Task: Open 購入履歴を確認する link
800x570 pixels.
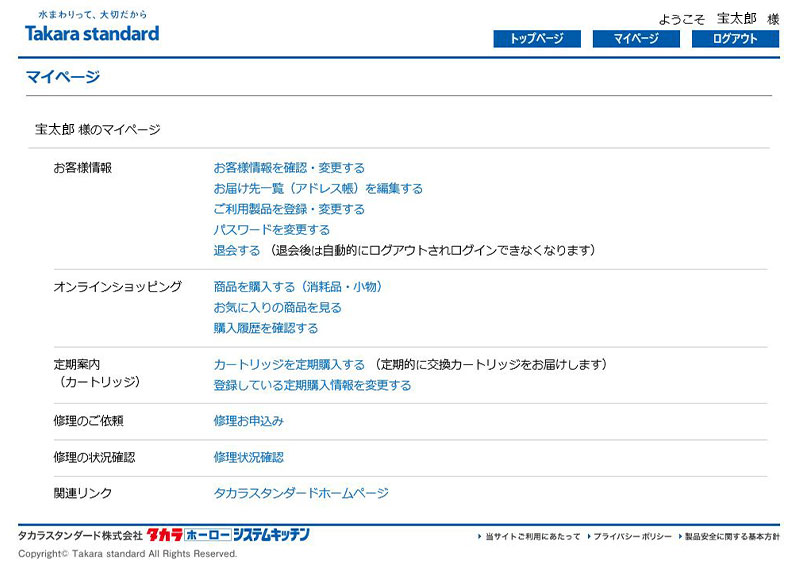Action: tap(265, 328)
